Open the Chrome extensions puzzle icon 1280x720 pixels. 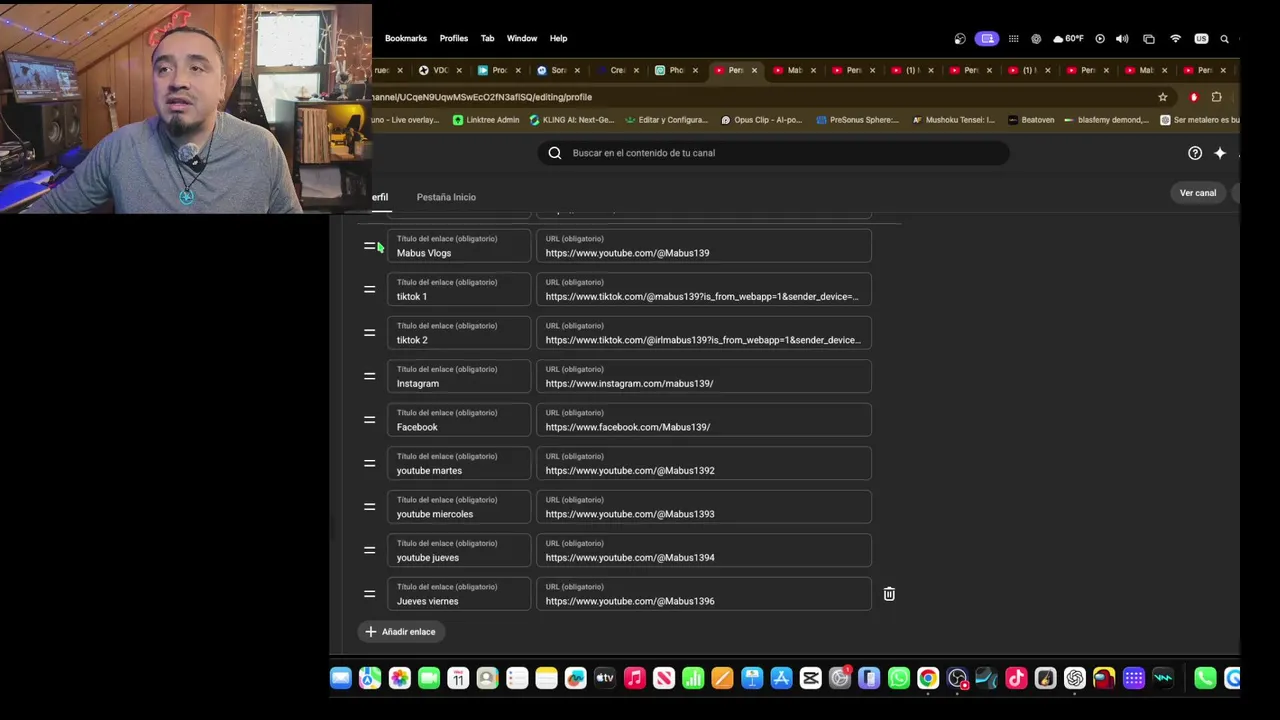point(1216,97)
